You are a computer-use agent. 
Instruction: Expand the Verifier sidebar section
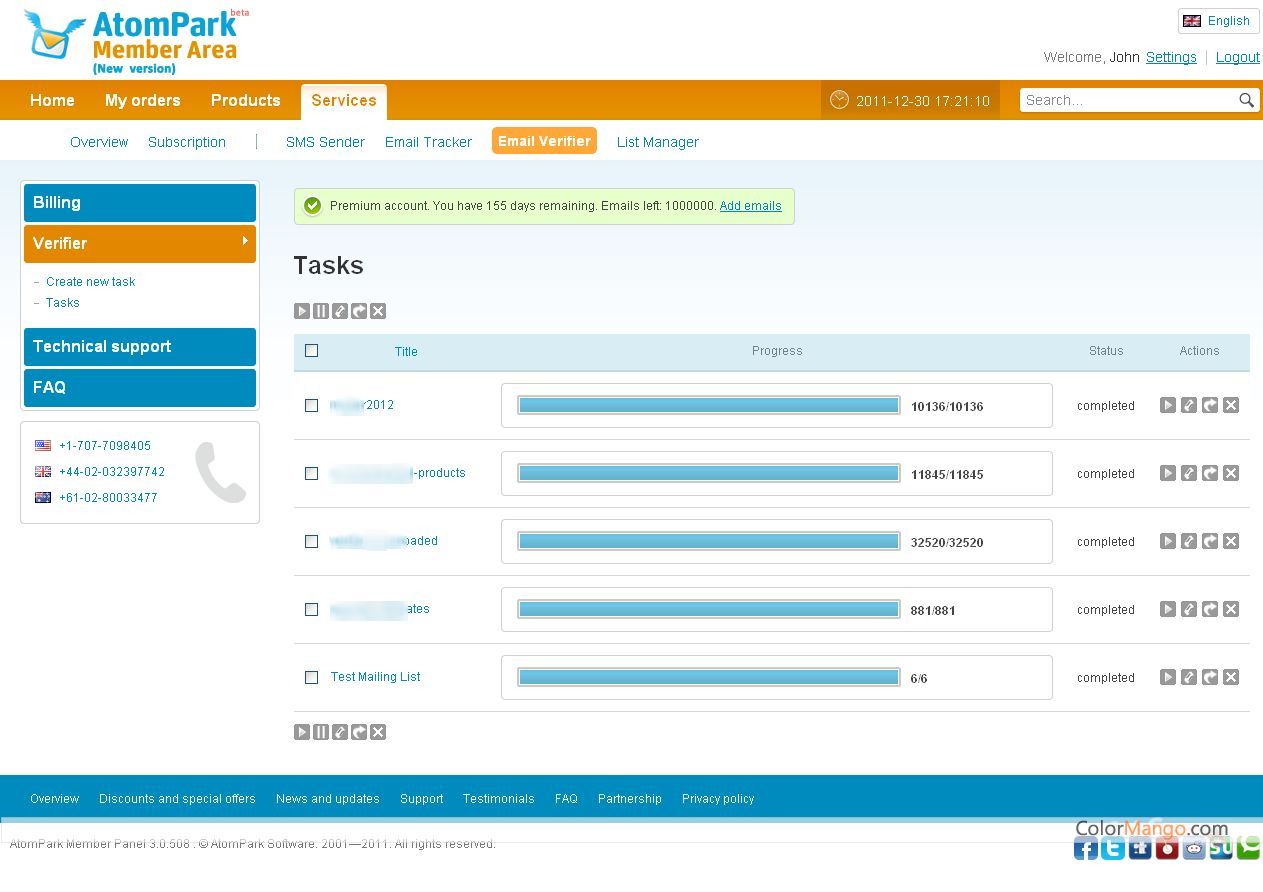click(140, 243)
